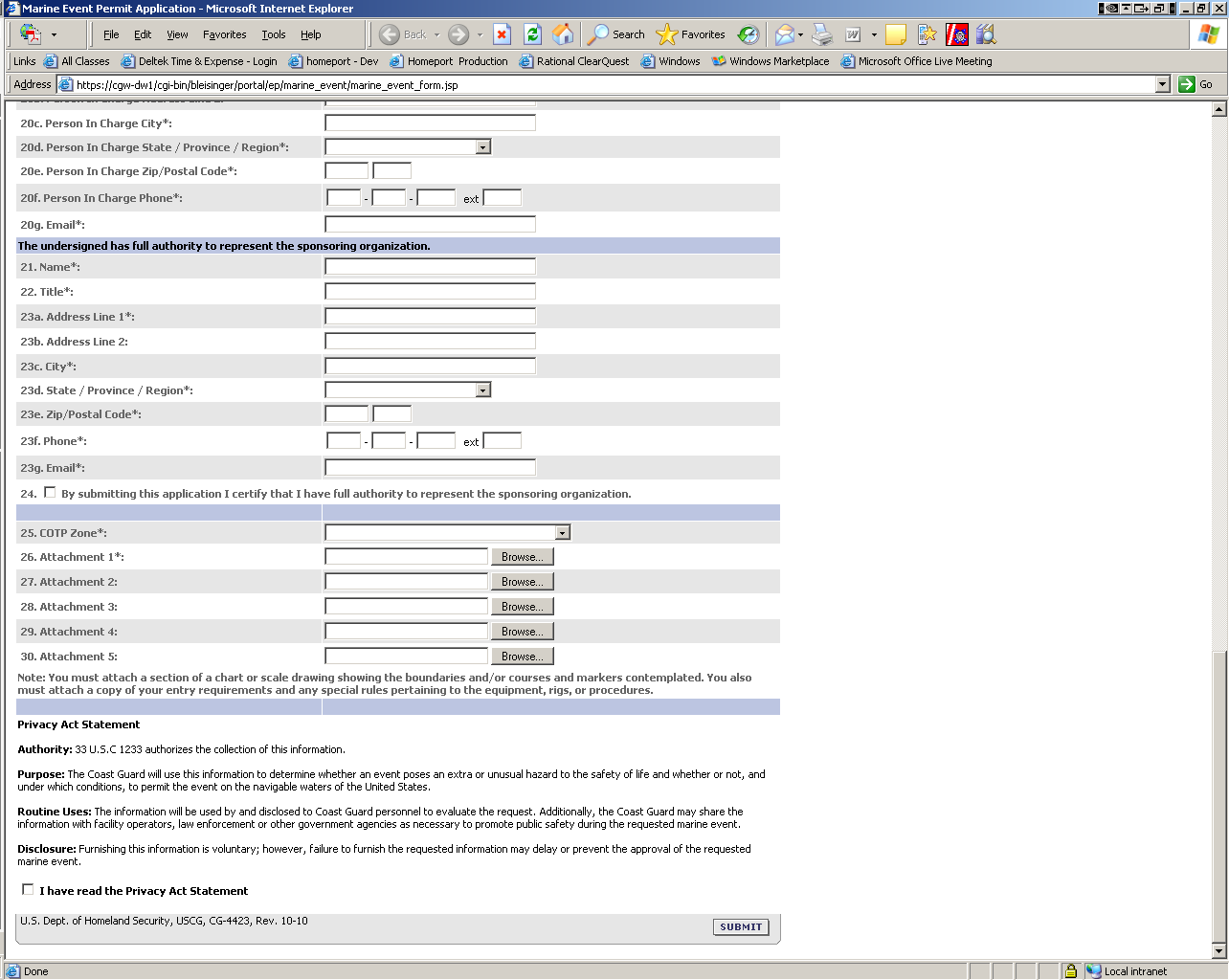Expand the Edit with Word dropdown arrow
1229x980 pixels.
874,34
